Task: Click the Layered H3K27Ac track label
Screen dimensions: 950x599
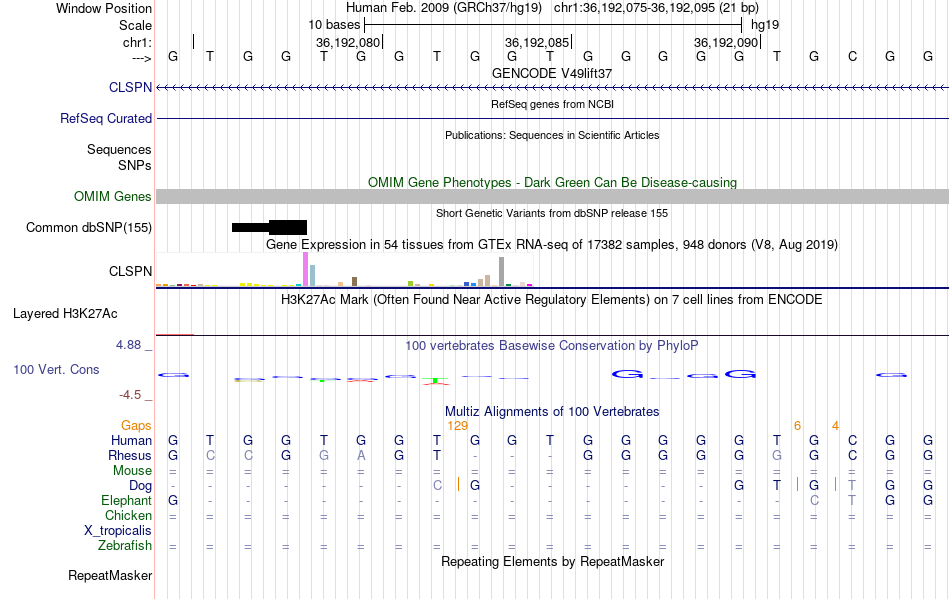Action: pyautogui.click(x=65, y=314)
